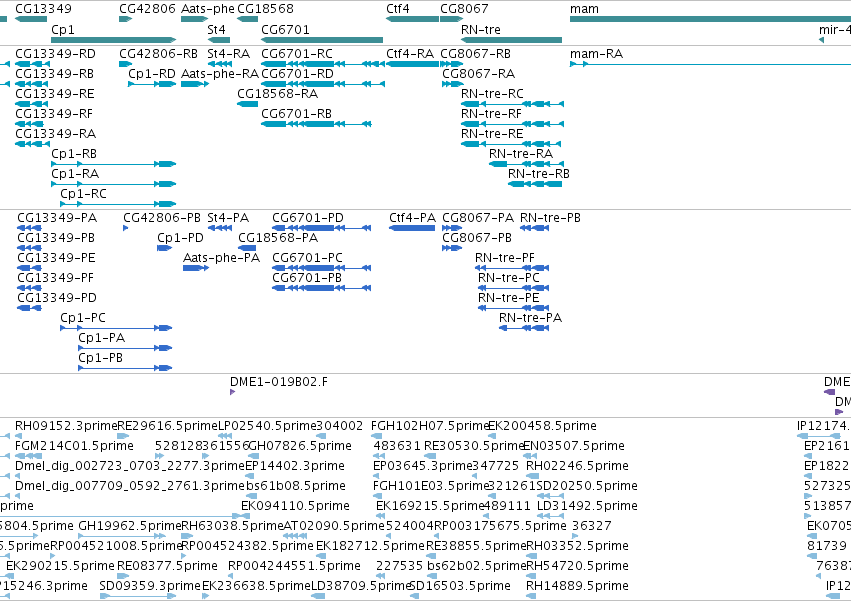
Task: Click the Cp1-PB protein label
Action: 100,358
